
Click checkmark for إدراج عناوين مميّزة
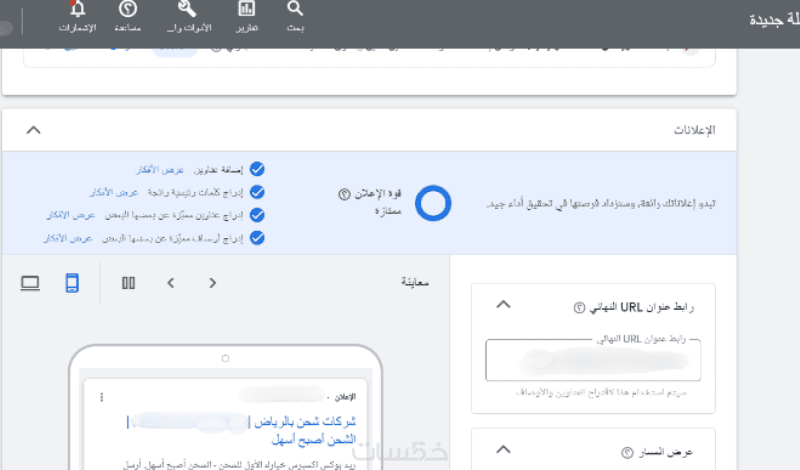tap(257, 215)
